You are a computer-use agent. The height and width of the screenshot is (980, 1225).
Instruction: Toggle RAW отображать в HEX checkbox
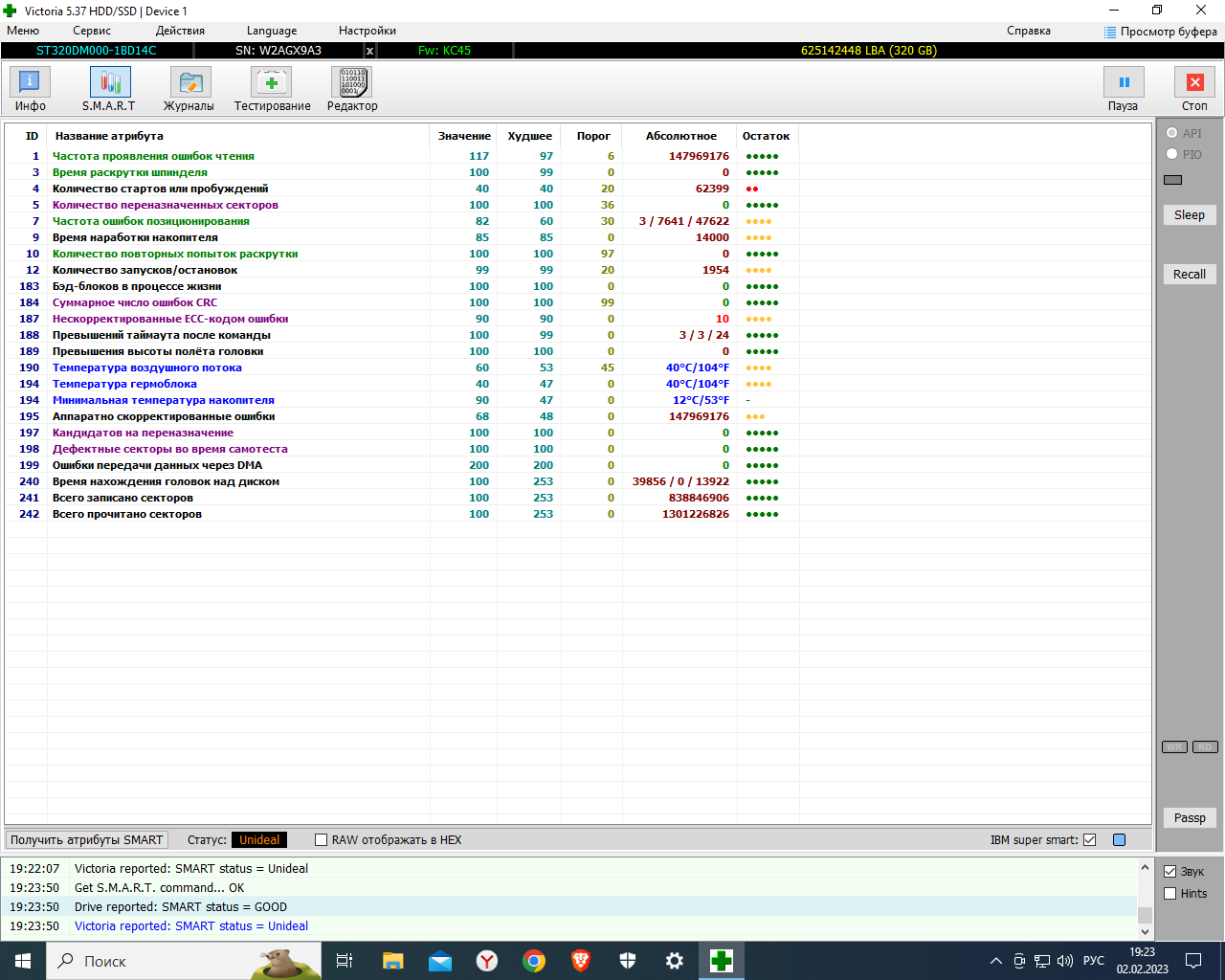click(x=322, y=840)
